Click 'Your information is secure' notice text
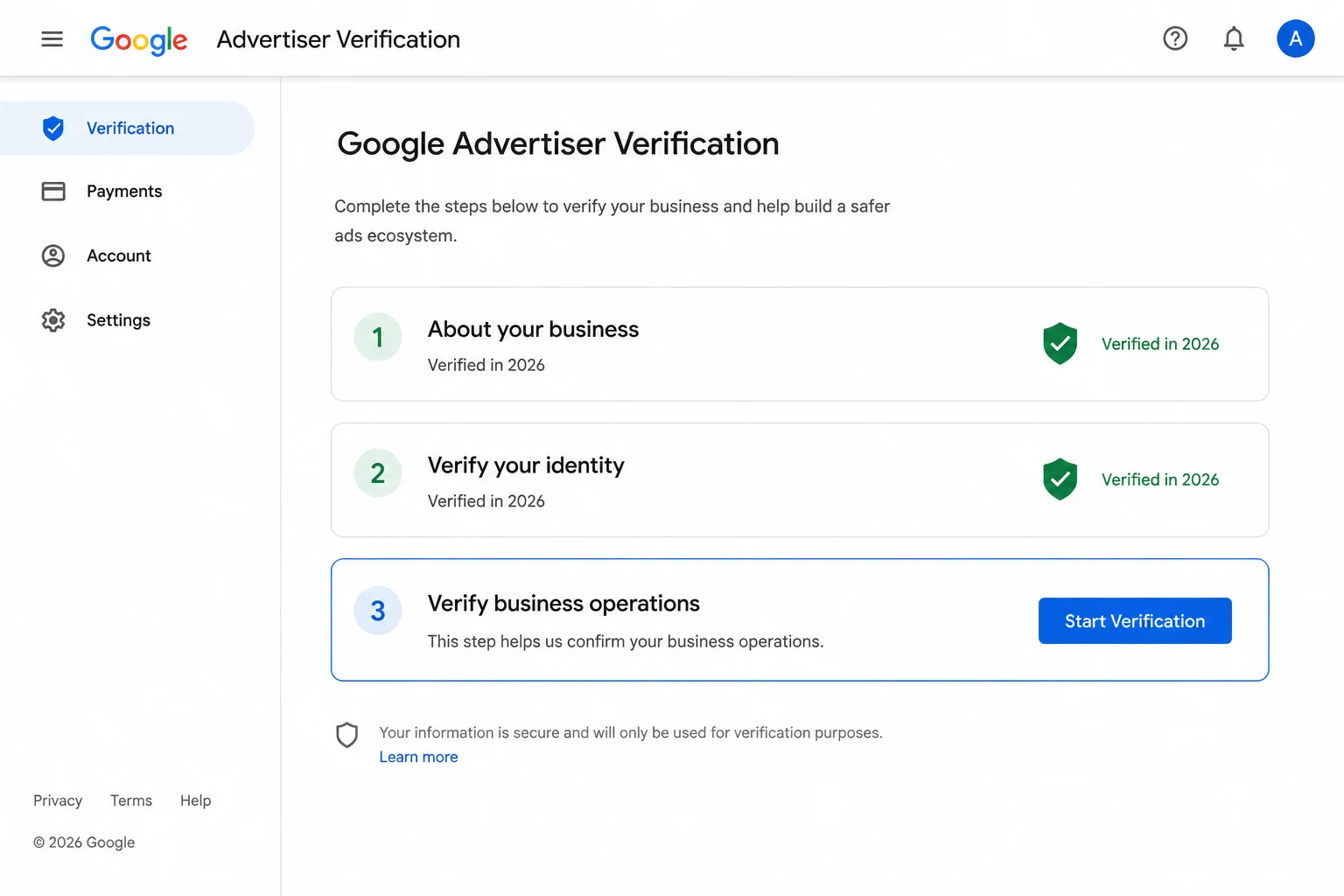The width and height of the screenshot is (1344, 896). coord(631,732)
